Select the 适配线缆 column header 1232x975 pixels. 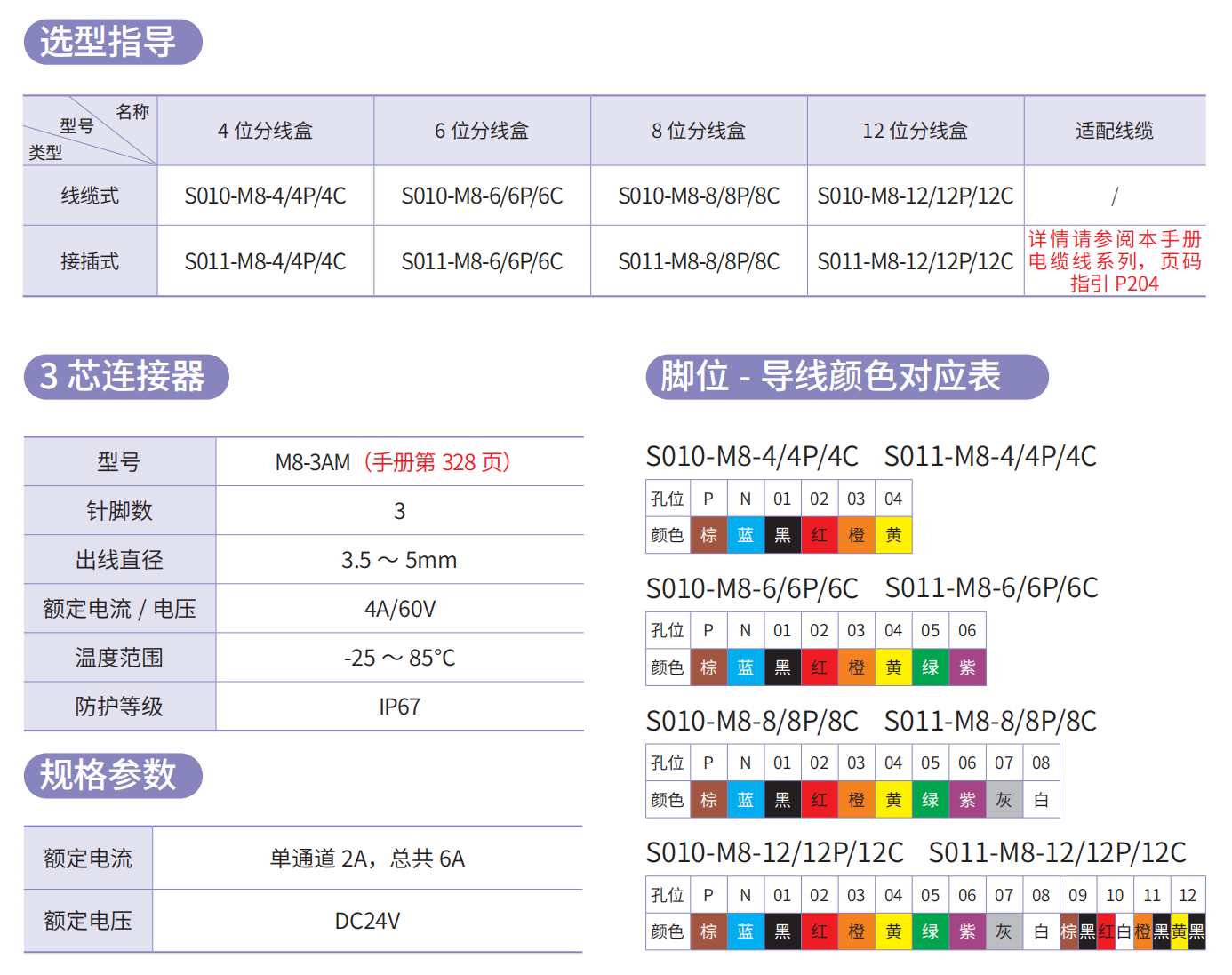[1115, 131]
